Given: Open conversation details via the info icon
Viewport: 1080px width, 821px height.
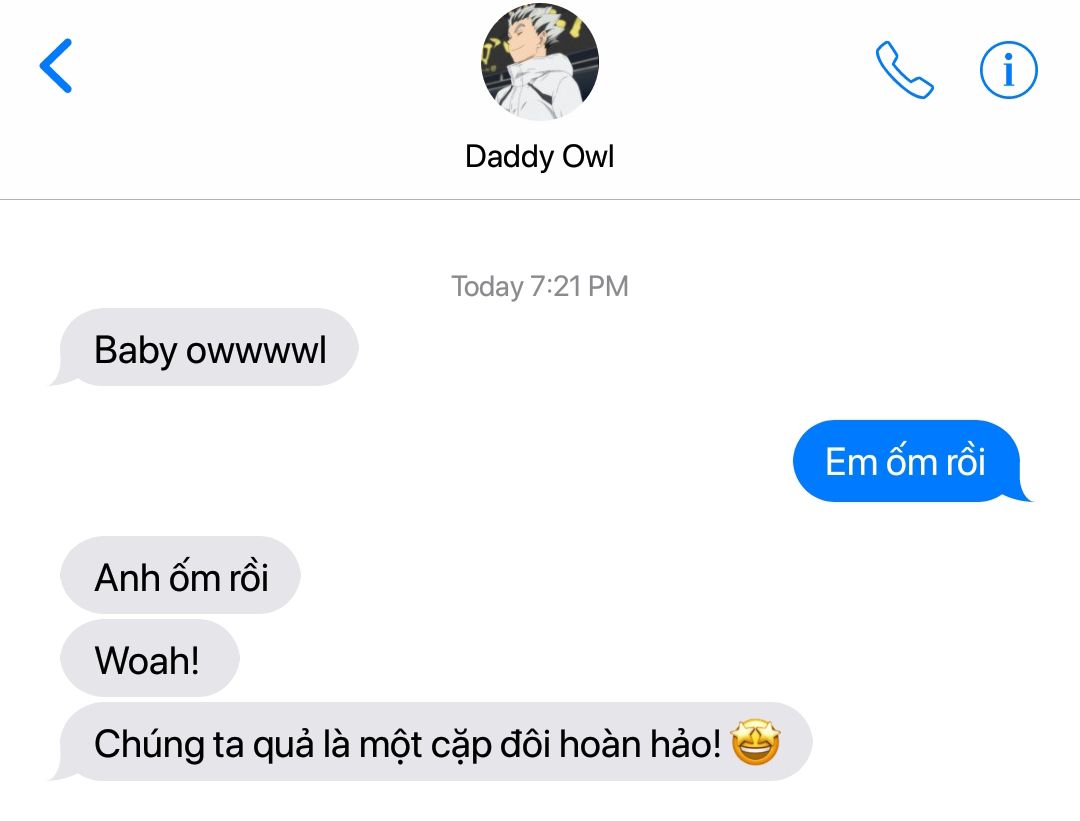Looking at the screenshot, I should point(1008,70).
